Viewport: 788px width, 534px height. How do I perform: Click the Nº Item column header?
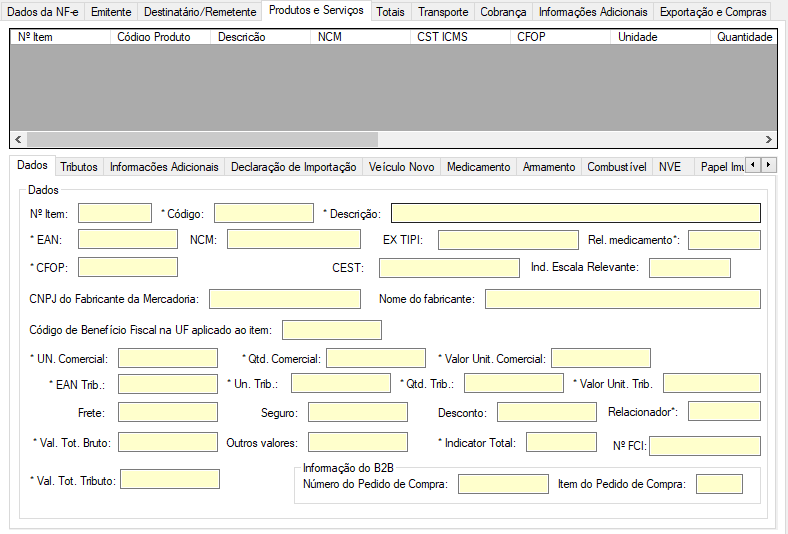[x=60, y=37]
